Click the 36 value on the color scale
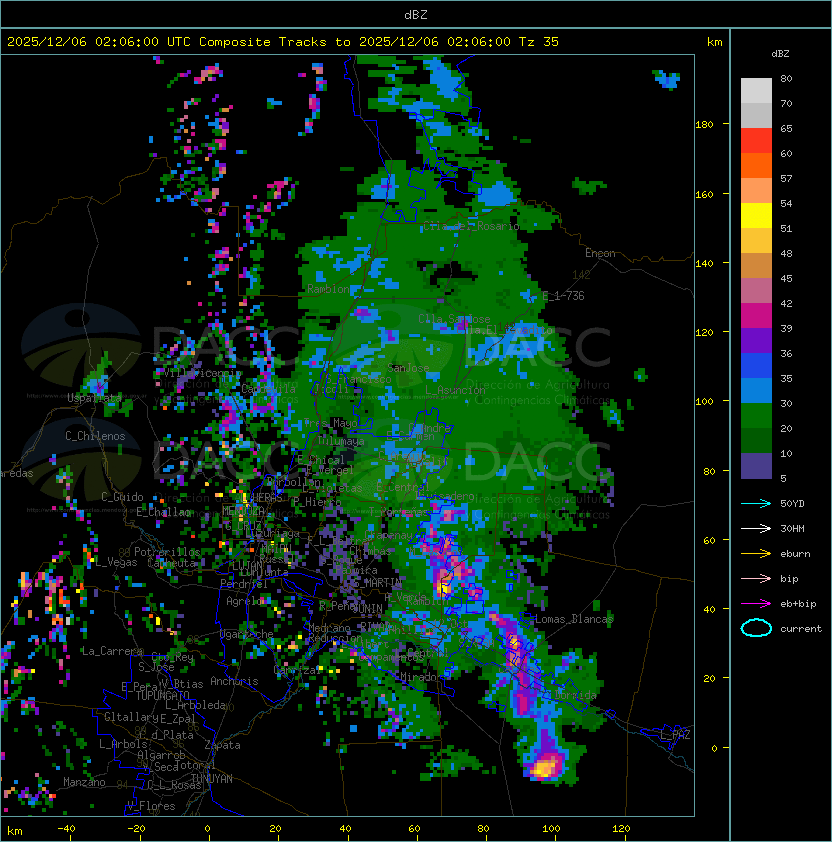 pos(786,353)
